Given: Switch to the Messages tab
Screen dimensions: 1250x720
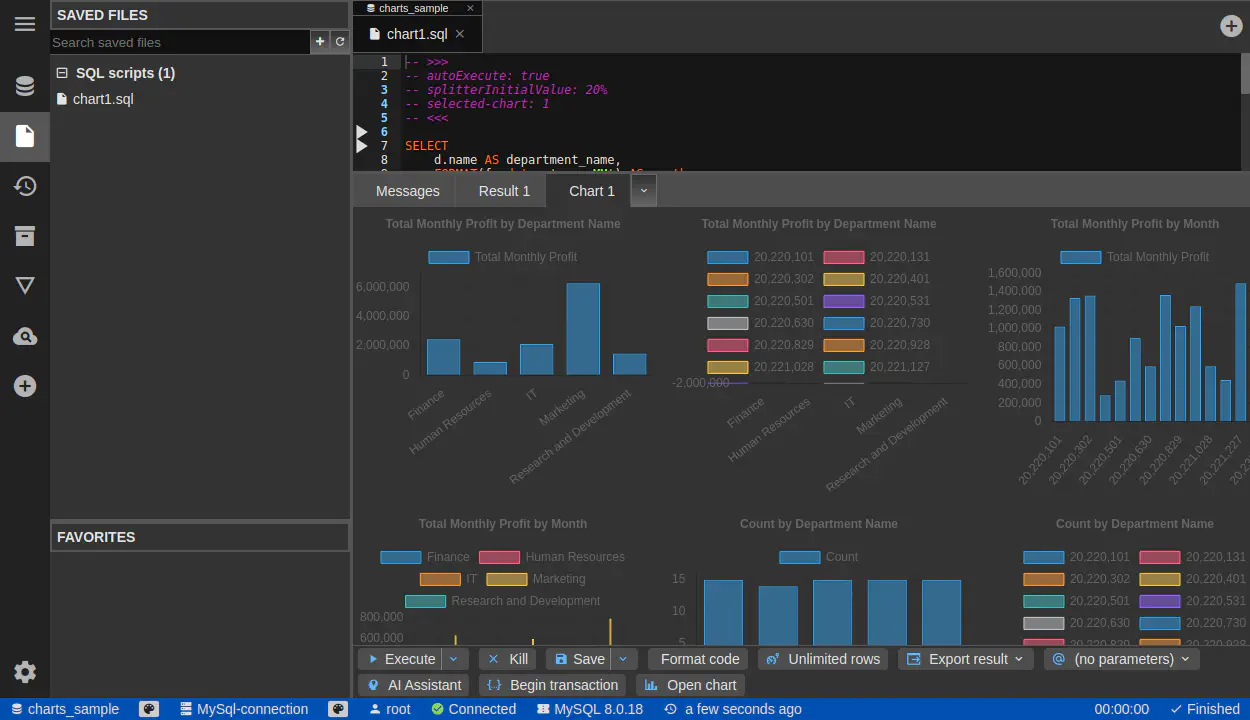Looking at the screenshot, I should click(x=407, y=191).
